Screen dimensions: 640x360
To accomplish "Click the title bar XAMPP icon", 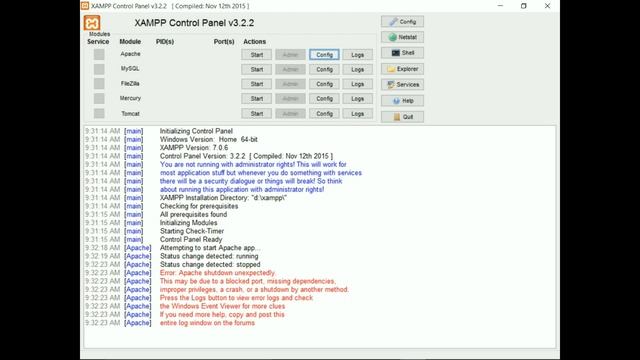I will pos(85,6).
